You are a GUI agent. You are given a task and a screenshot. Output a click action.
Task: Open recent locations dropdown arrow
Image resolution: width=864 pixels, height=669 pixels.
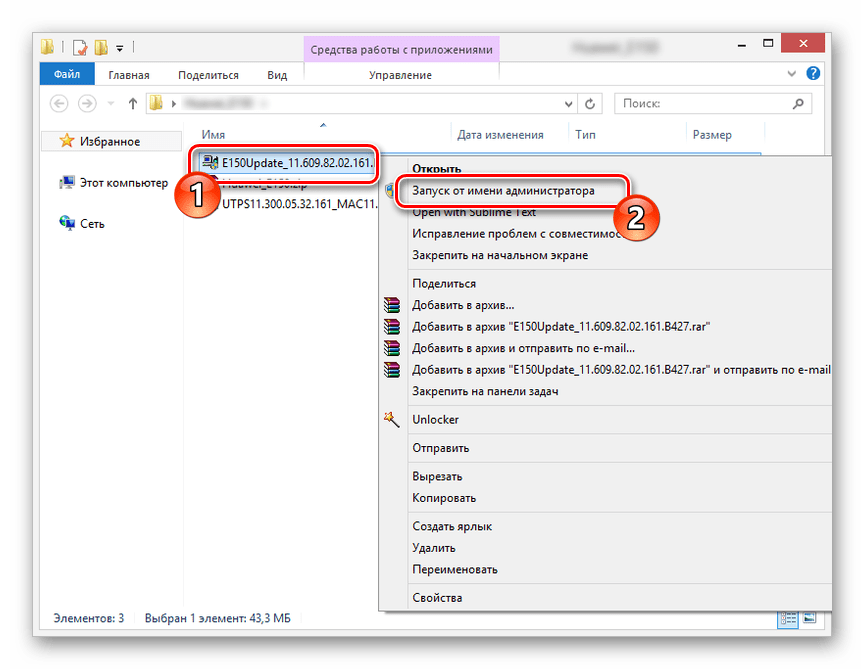111,104
